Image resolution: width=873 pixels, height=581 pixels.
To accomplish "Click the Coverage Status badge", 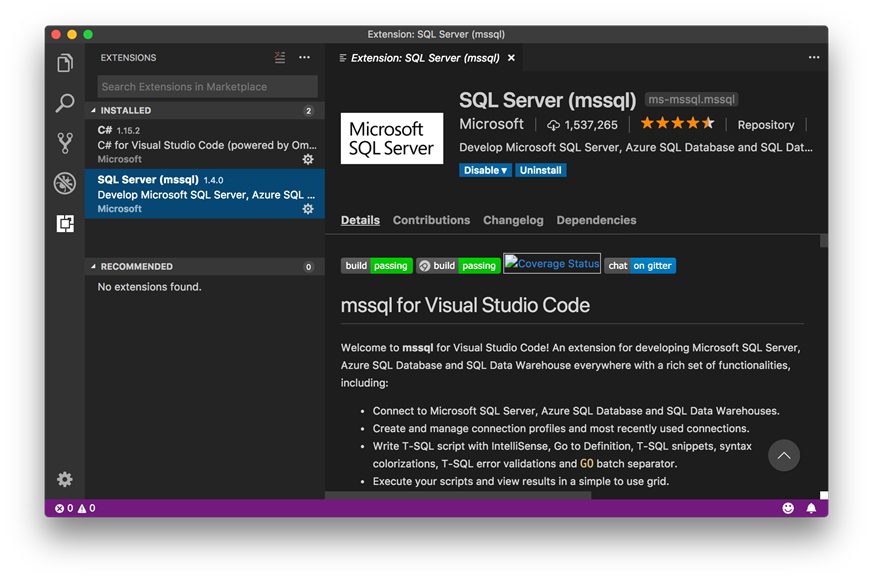I will click(x=552, y=264).
